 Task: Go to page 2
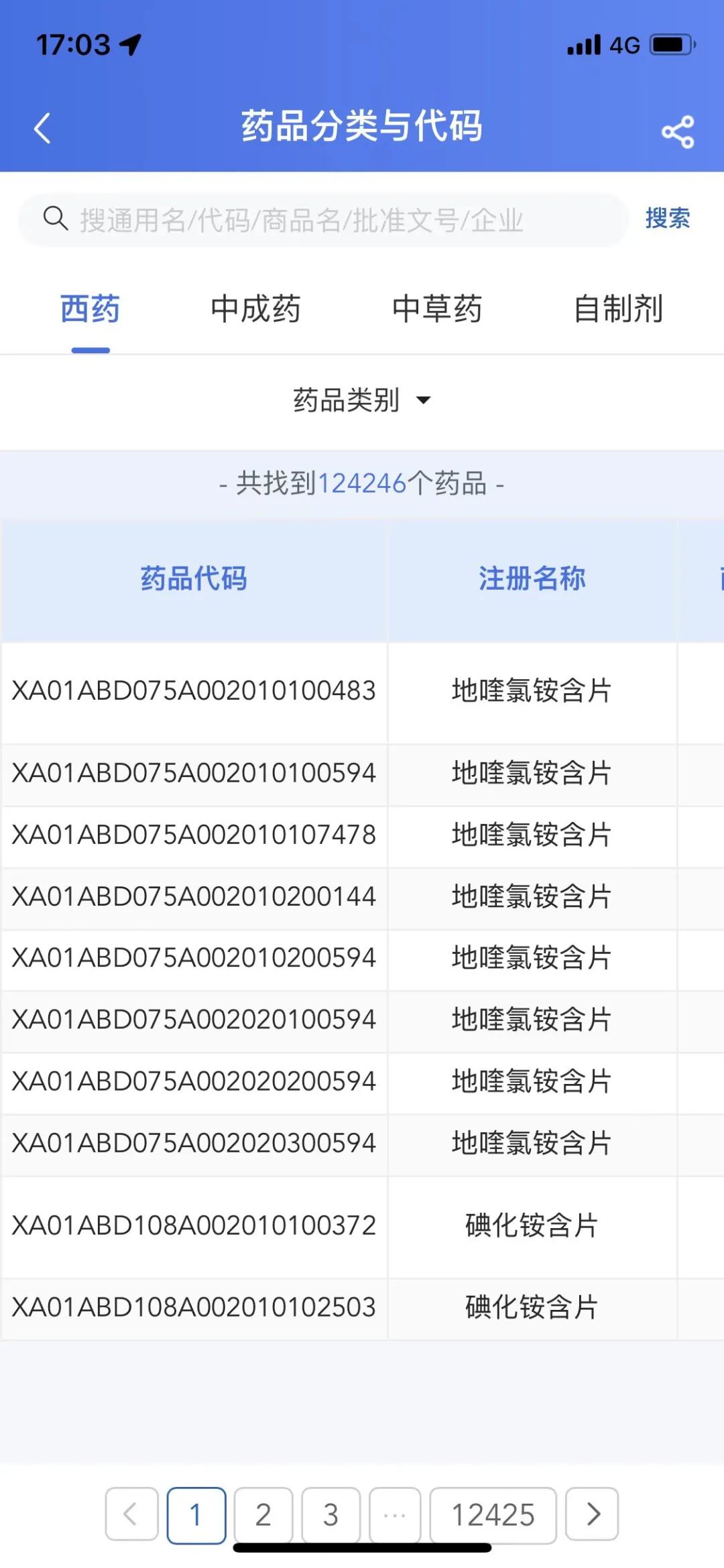(x=263, y=1515)
